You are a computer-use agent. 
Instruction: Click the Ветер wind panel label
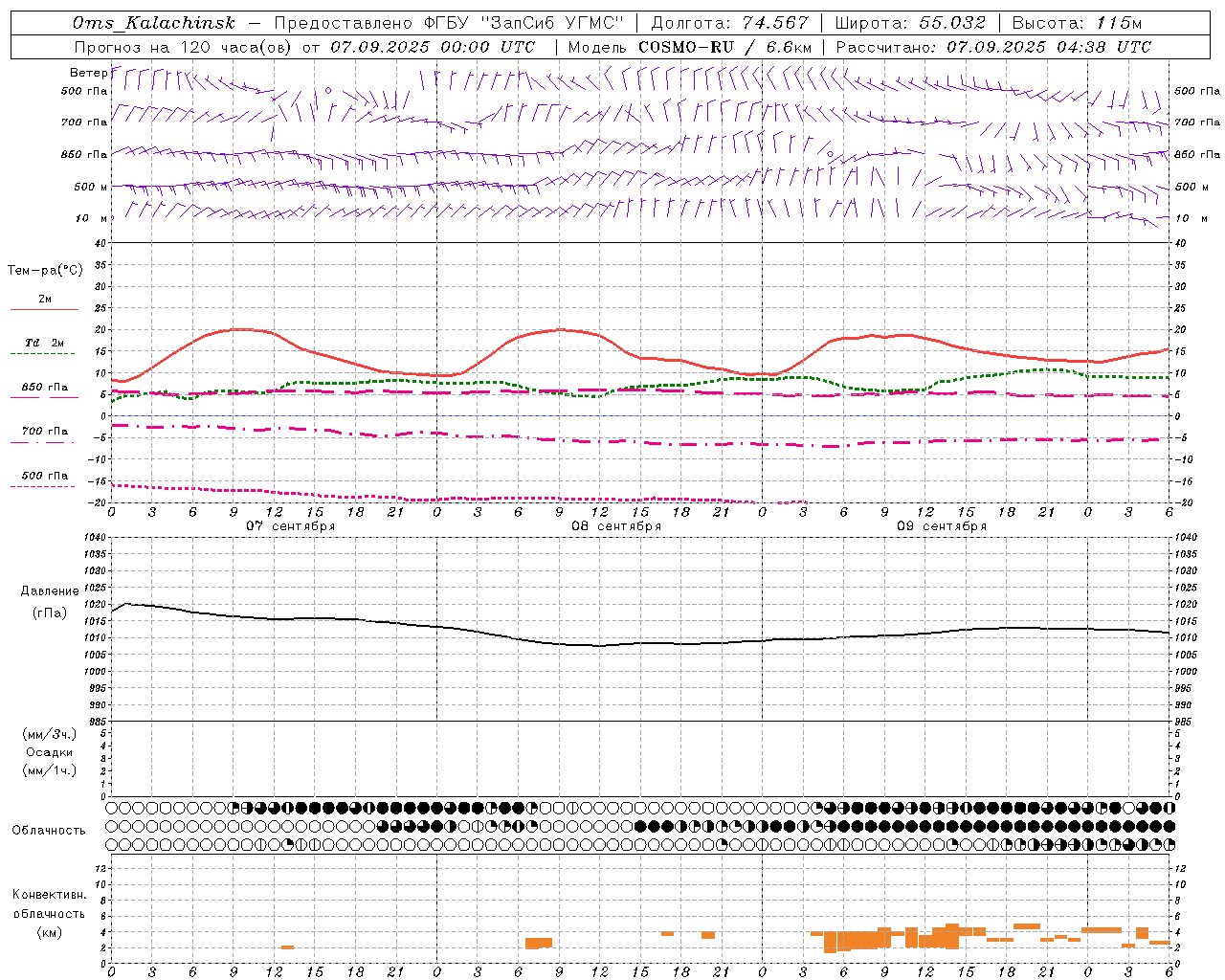pos(88,73)
